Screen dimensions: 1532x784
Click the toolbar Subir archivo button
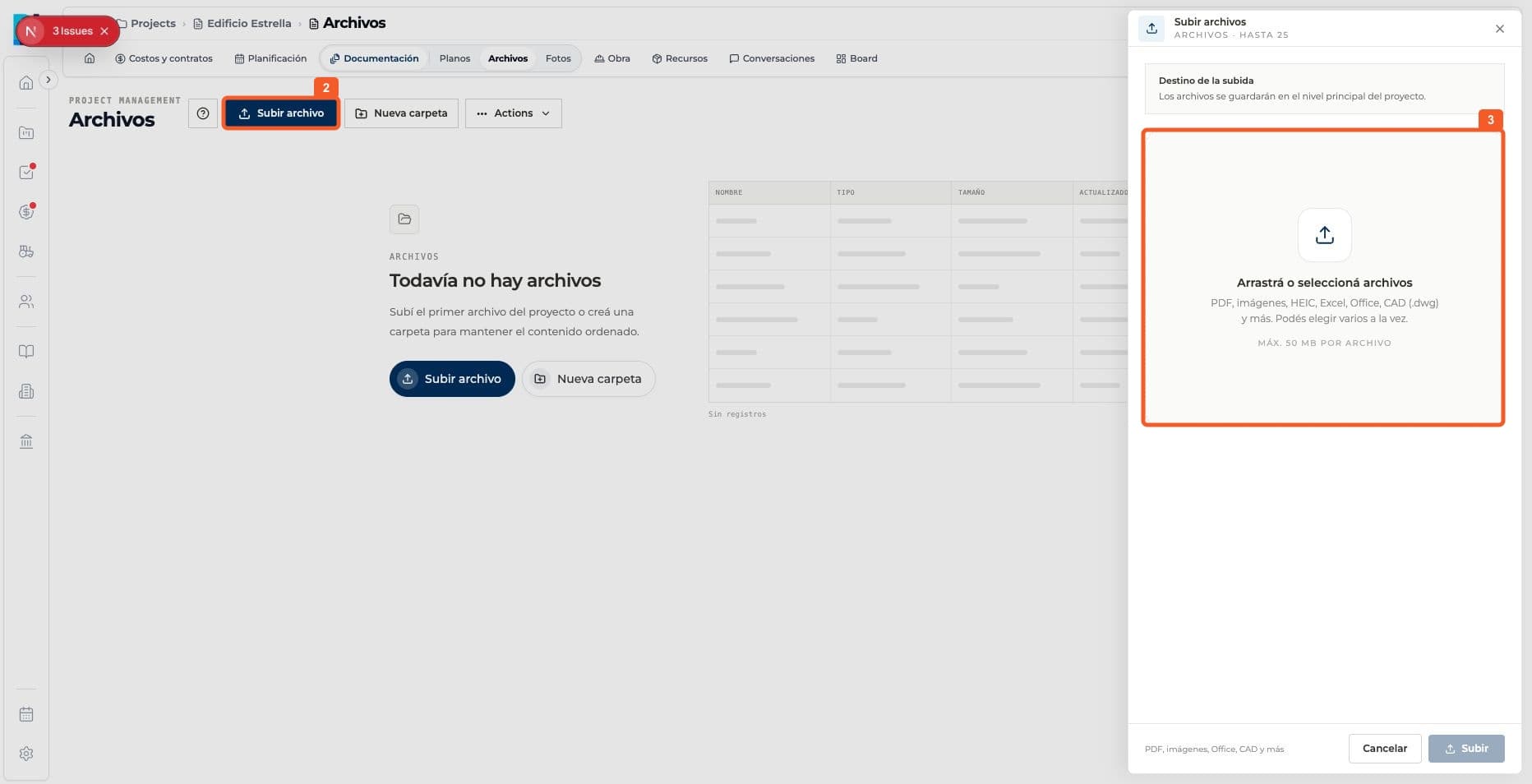click(281, 113)
